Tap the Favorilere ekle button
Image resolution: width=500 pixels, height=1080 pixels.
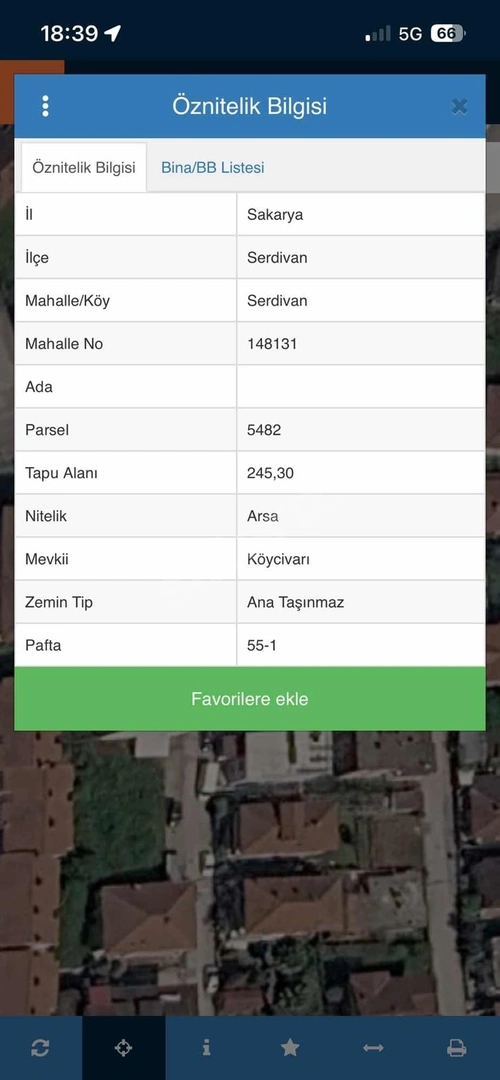pyautogui.click(x=250, y=699)
